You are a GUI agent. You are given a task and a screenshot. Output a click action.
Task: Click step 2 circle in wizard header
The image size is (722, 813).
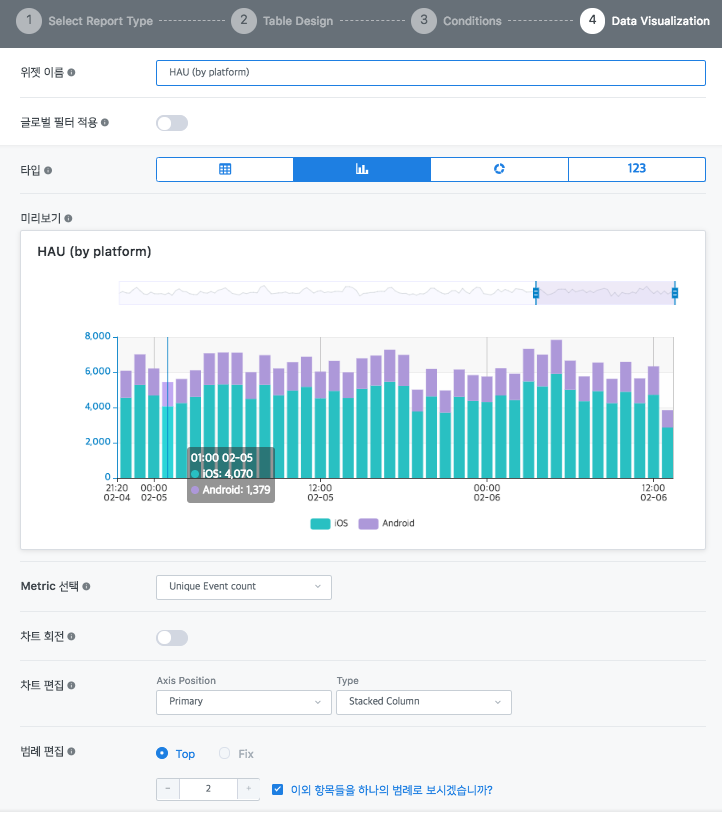(x=244, y=21)
